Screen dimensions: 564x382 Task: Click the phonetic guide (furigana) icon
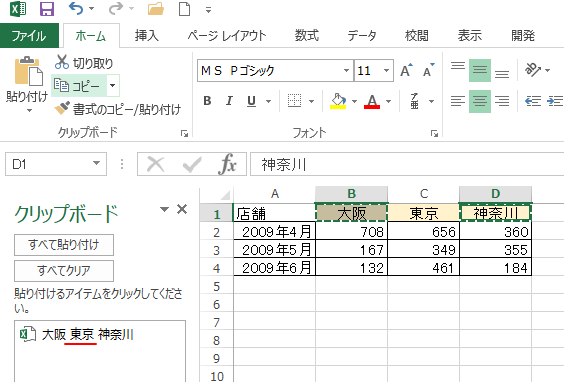pyautogui.click(x=414, y=101)
